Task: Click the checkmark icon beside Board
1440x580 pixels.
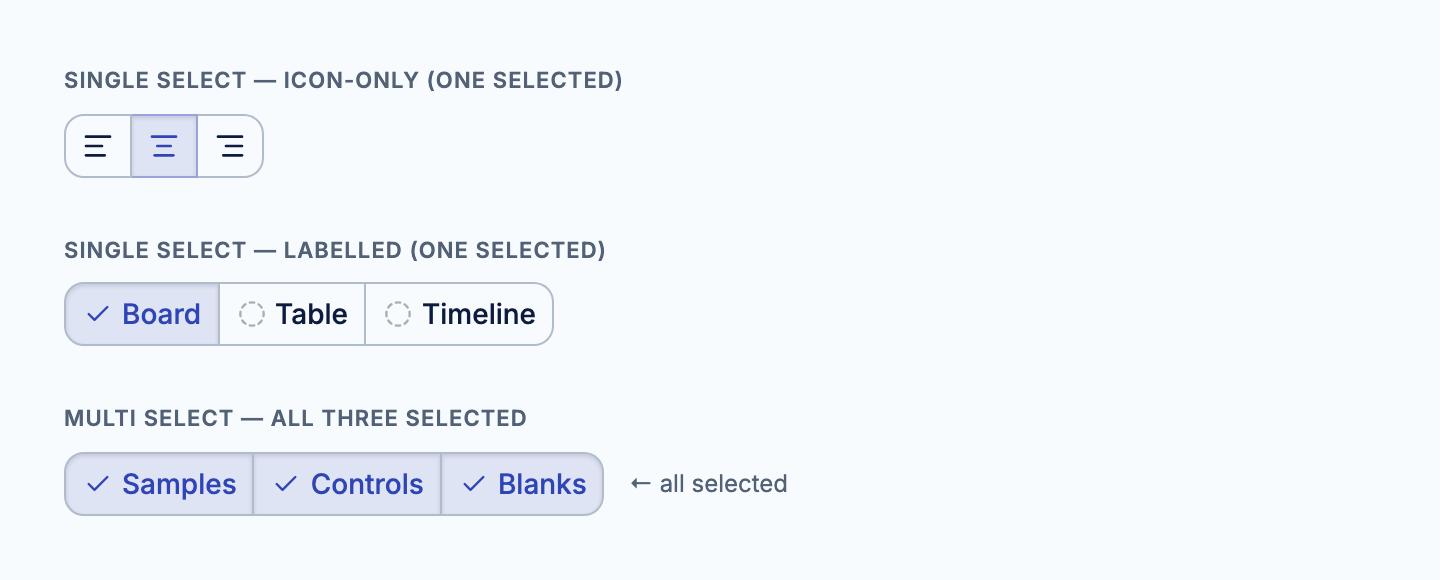Action: [98, 314]
